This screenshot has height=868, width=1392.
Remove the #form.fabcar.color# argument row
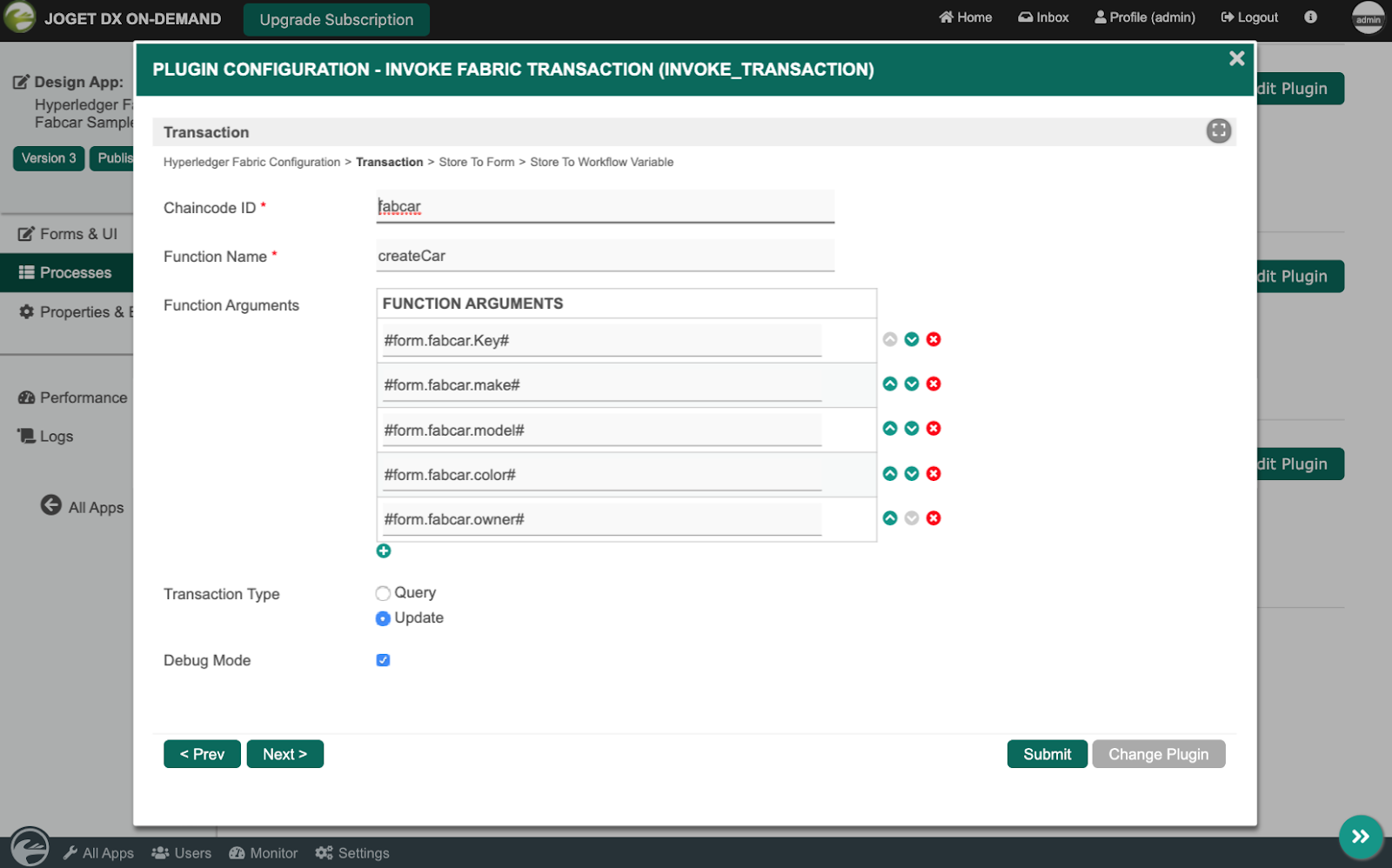(x=934, y=473)
